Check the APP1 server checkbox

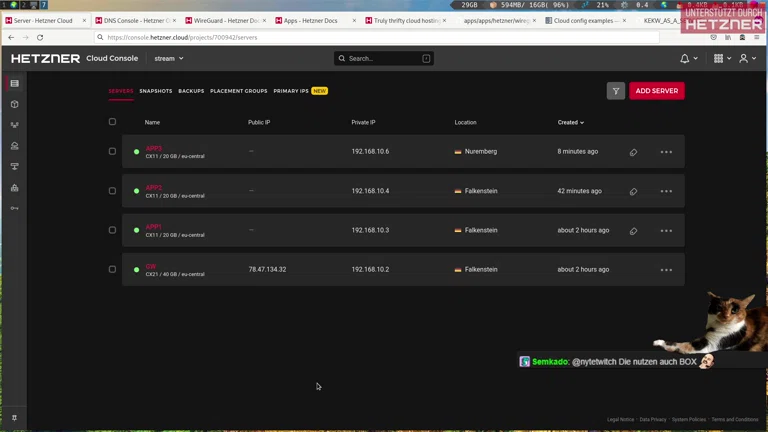coord(112,230)
